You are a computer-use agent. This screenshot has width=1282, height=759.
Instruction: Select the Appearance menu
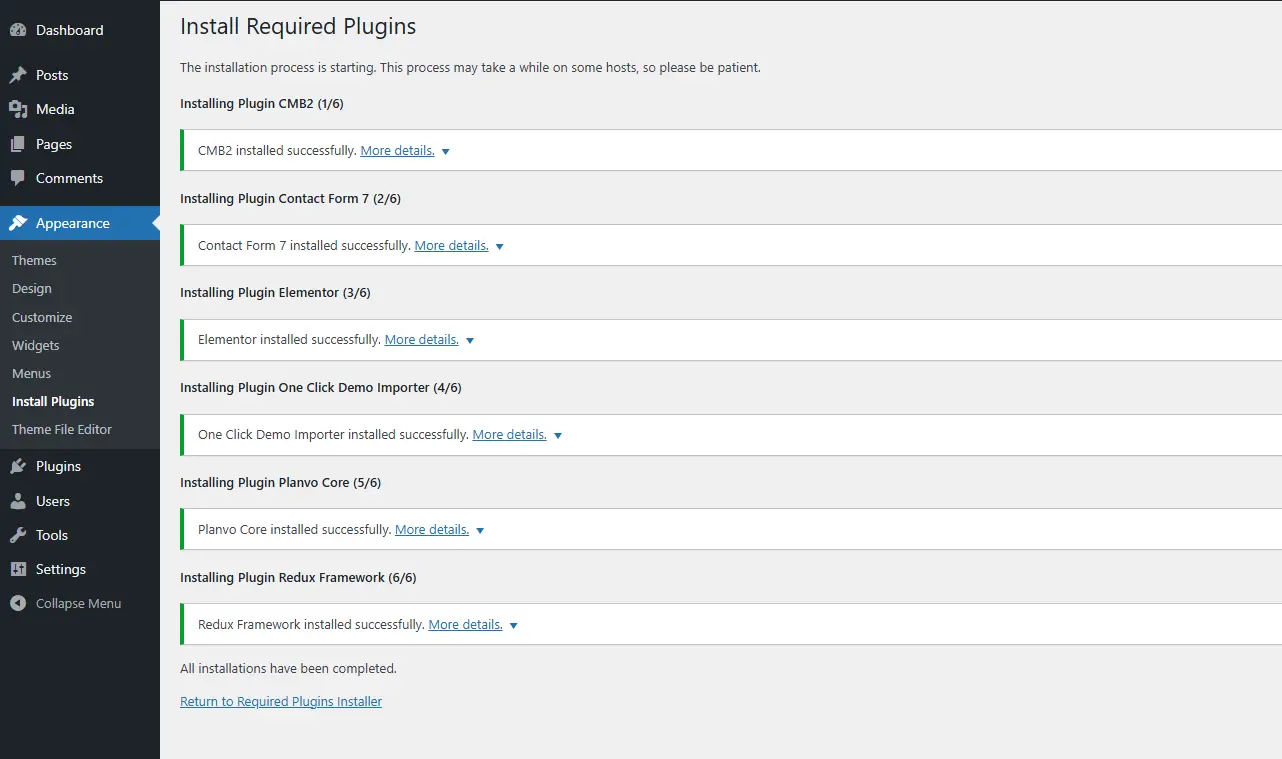pyautogui.click(x=80, y=223)
